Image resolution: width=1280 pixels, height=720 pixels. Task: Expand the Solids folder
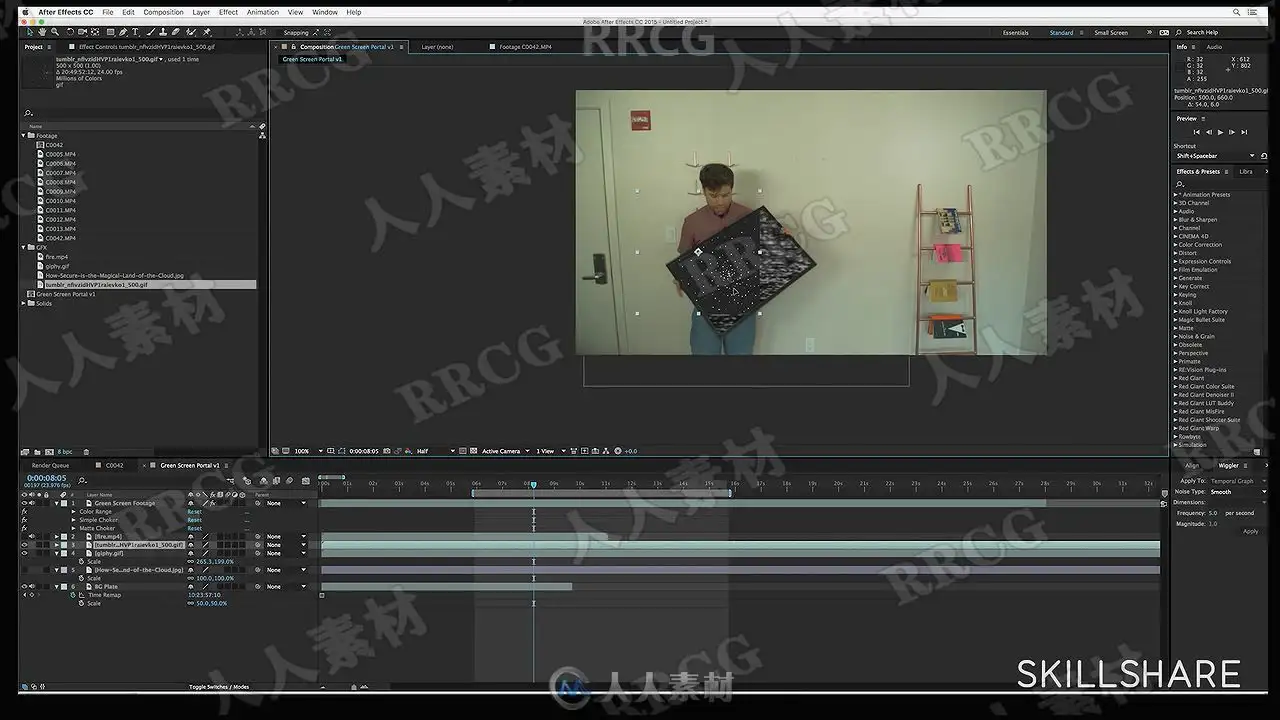point(24,303)
